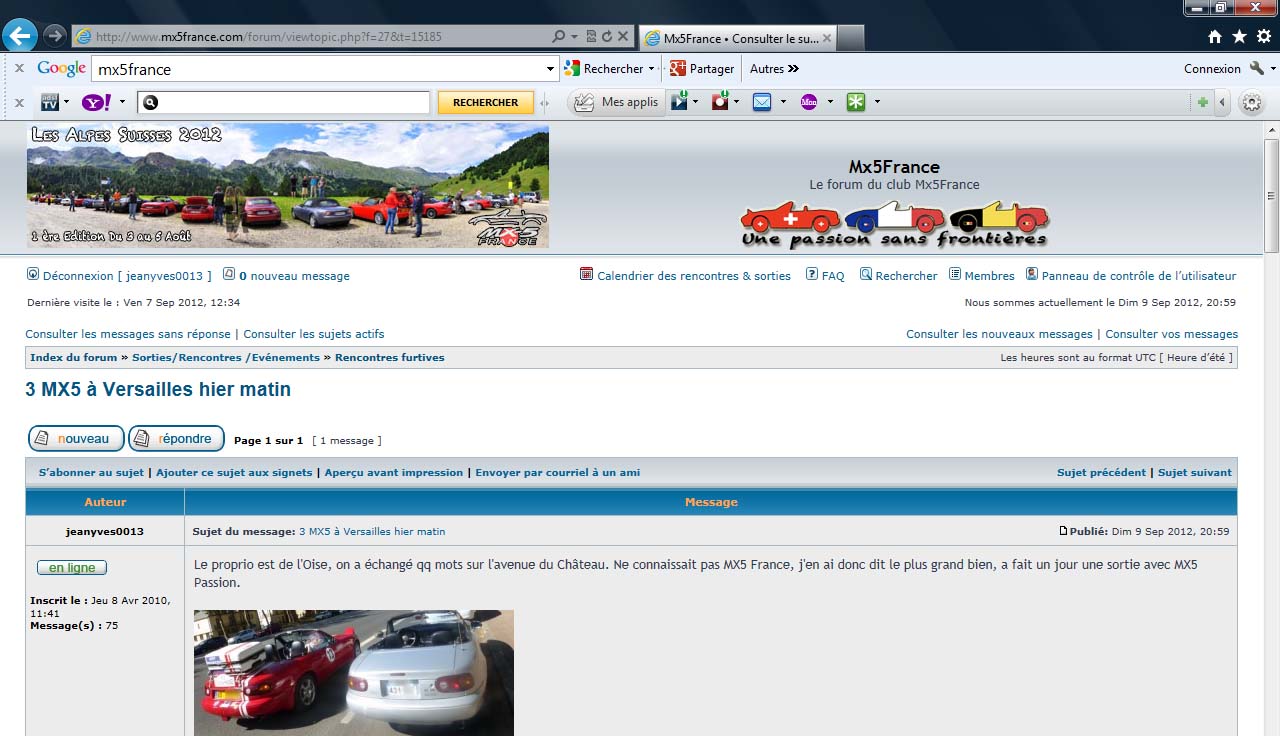Click the video player toolbar icon
The width and height of the screenshot is (1280, 736).
679,102
